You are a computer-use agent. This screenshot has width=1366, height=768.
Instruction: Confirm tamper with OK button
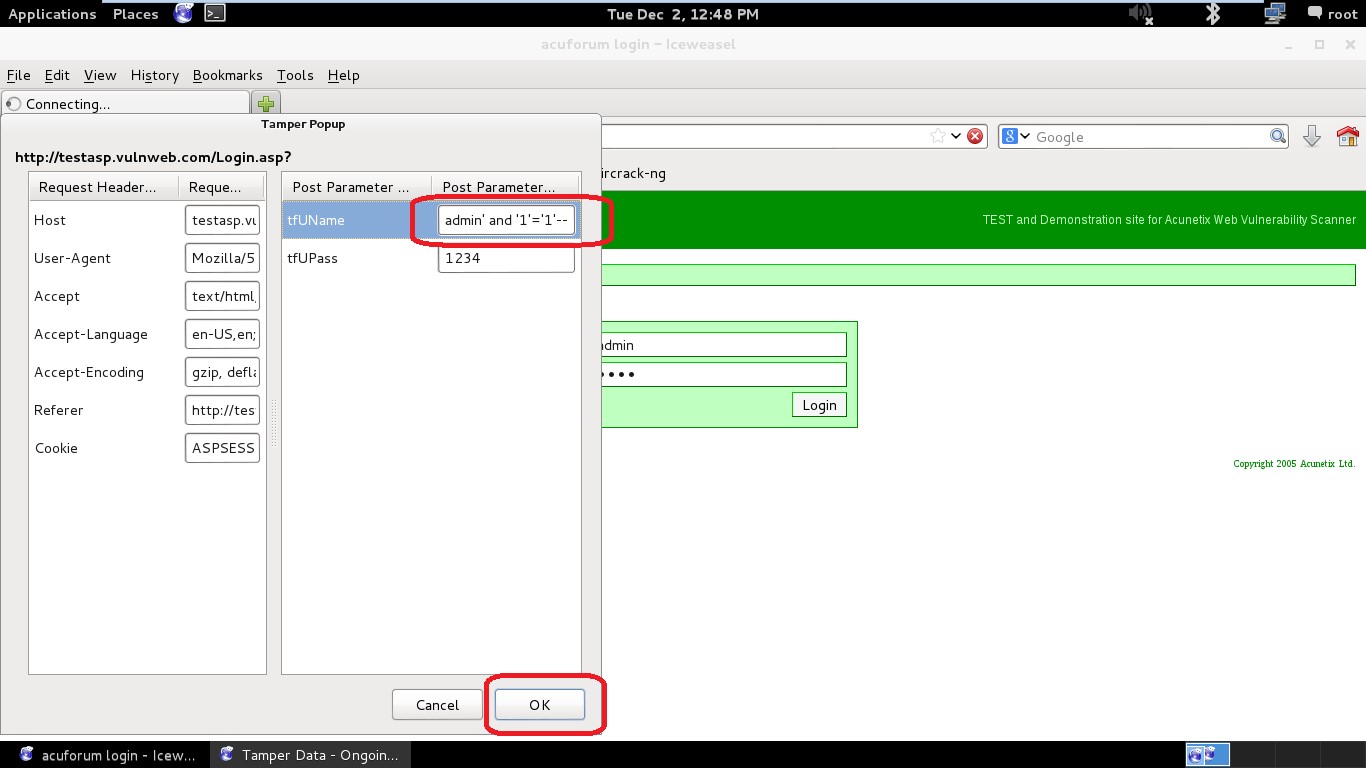[540, 705]
